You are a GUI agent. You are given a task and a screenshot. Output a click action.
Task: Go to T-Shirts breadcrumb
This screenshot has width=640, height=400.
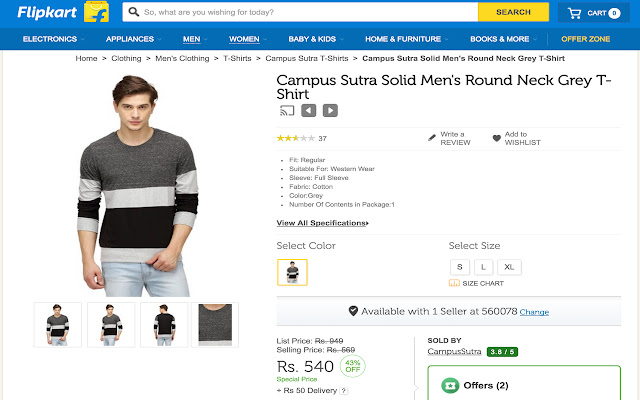(237, 58)
